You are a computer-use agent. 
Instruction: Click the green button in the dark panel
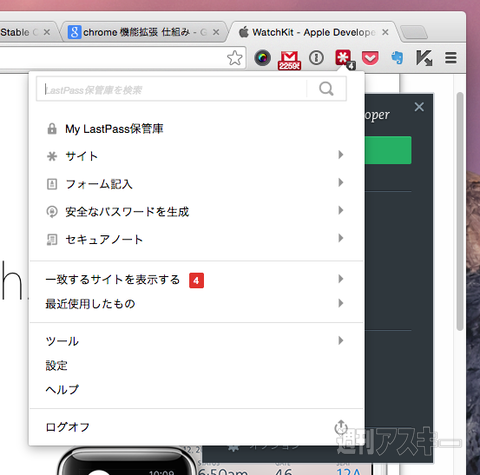click(388, 150)
